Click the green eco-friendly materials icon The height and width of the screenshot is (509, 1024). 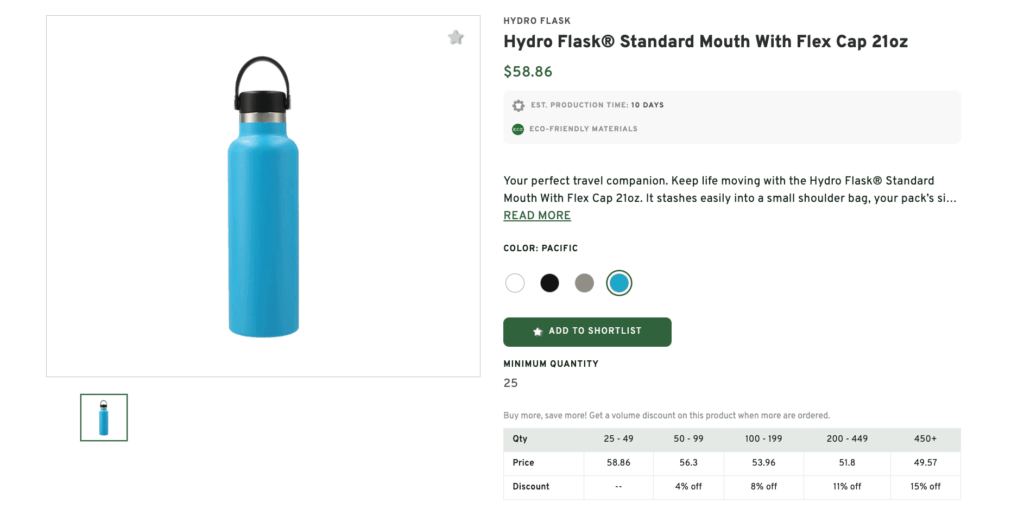[518, 129]
